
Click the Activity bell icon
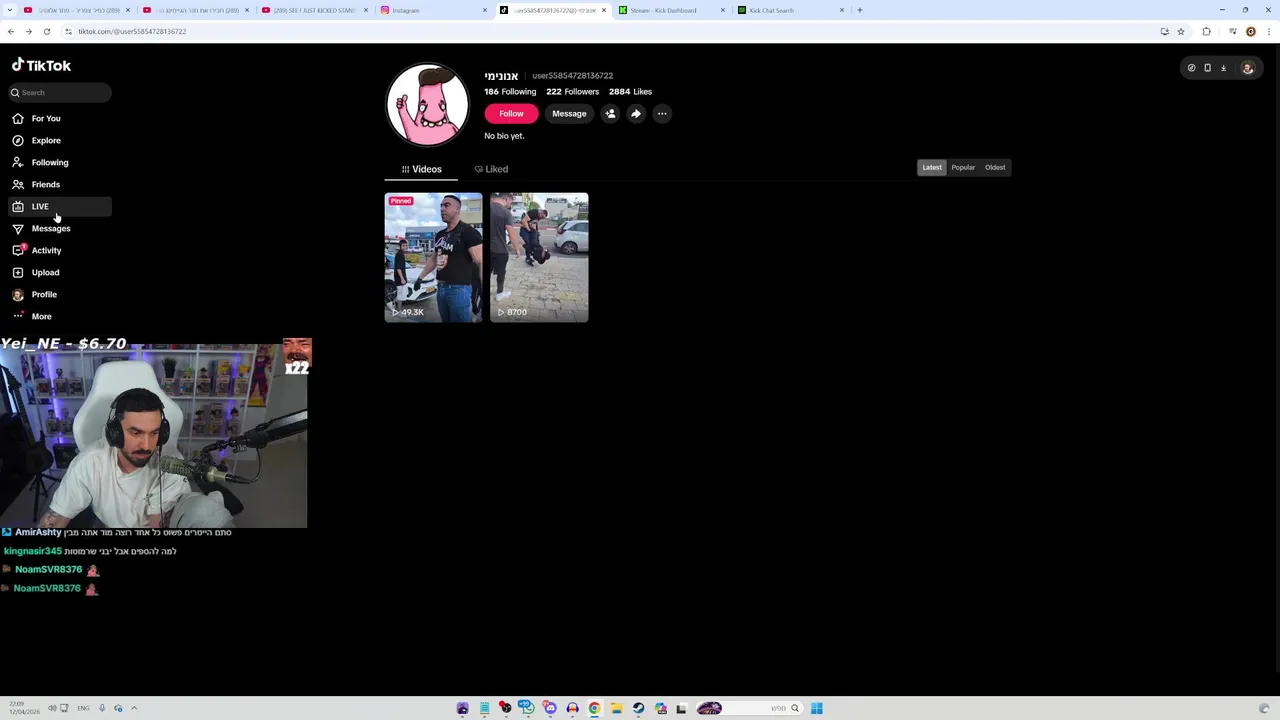[x=18, y=250]
